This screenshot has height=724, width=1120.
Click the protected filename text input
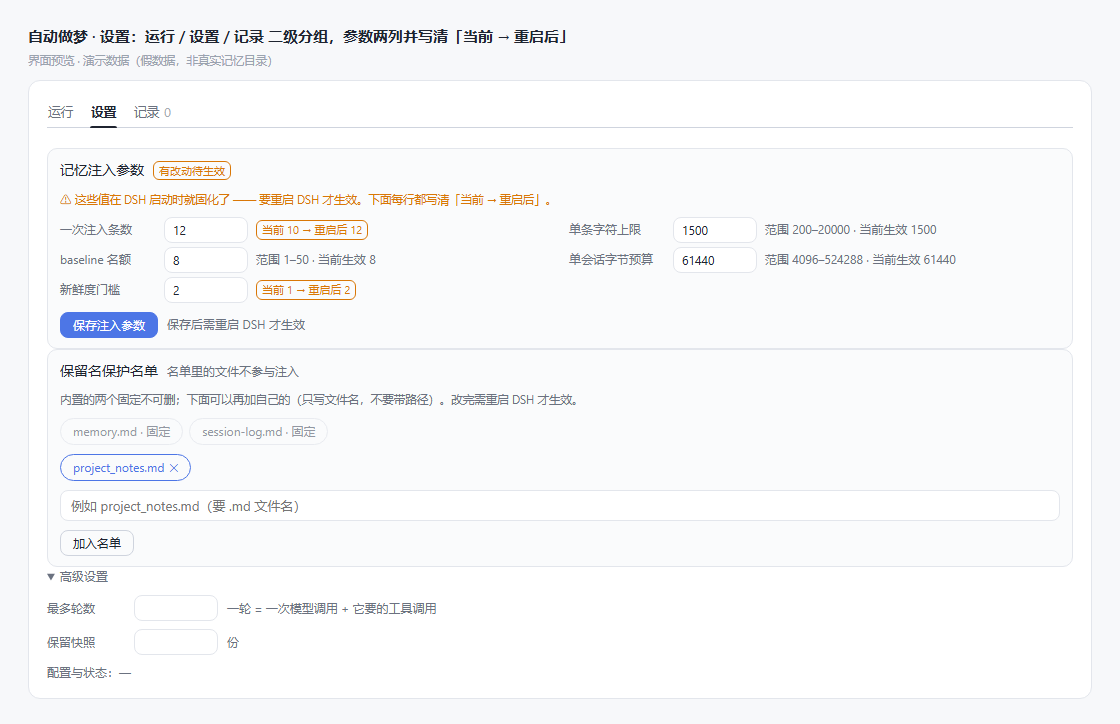click(559, 506)
